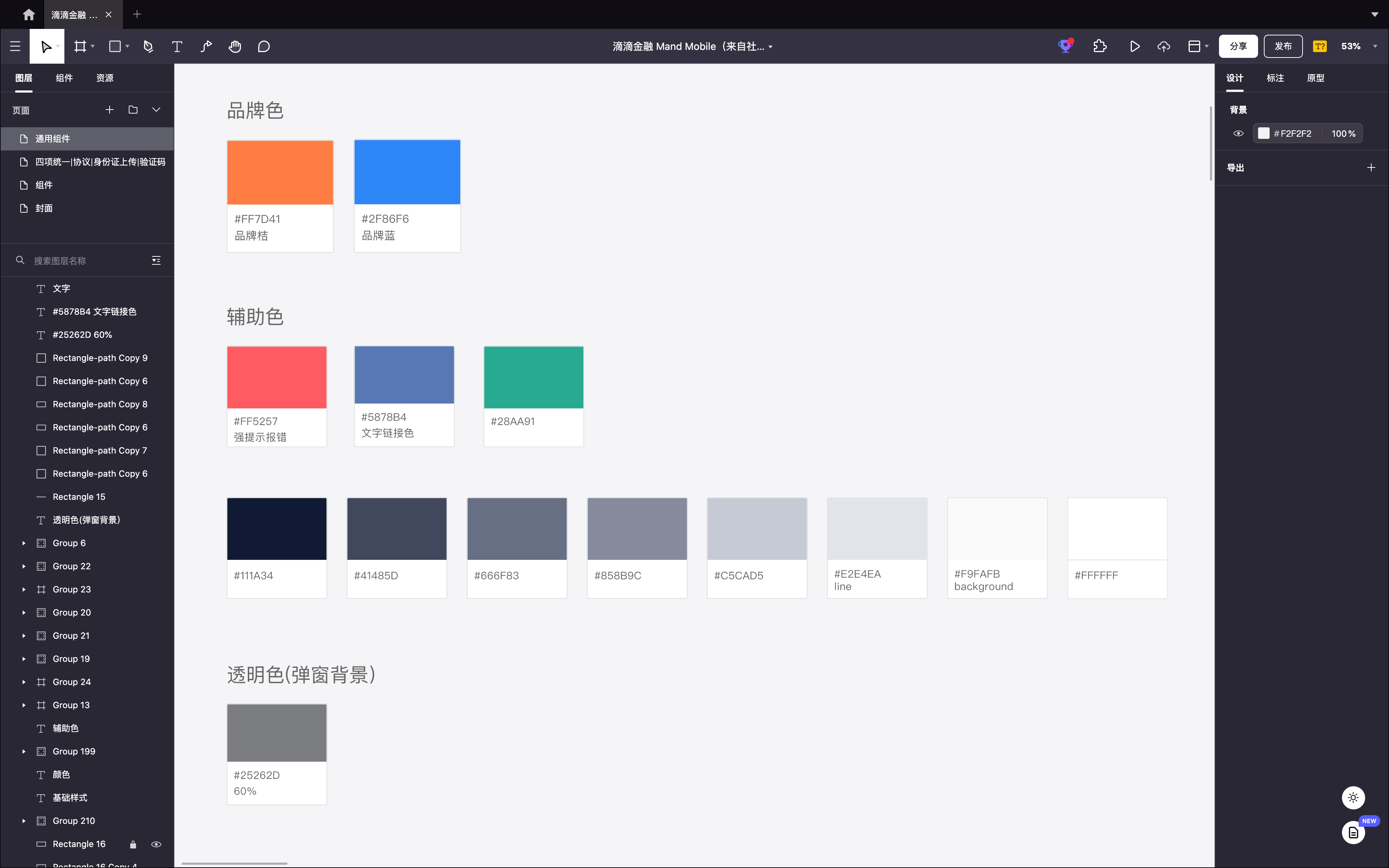
Task: Open the hamburger main menu
Action: [16, 47]
